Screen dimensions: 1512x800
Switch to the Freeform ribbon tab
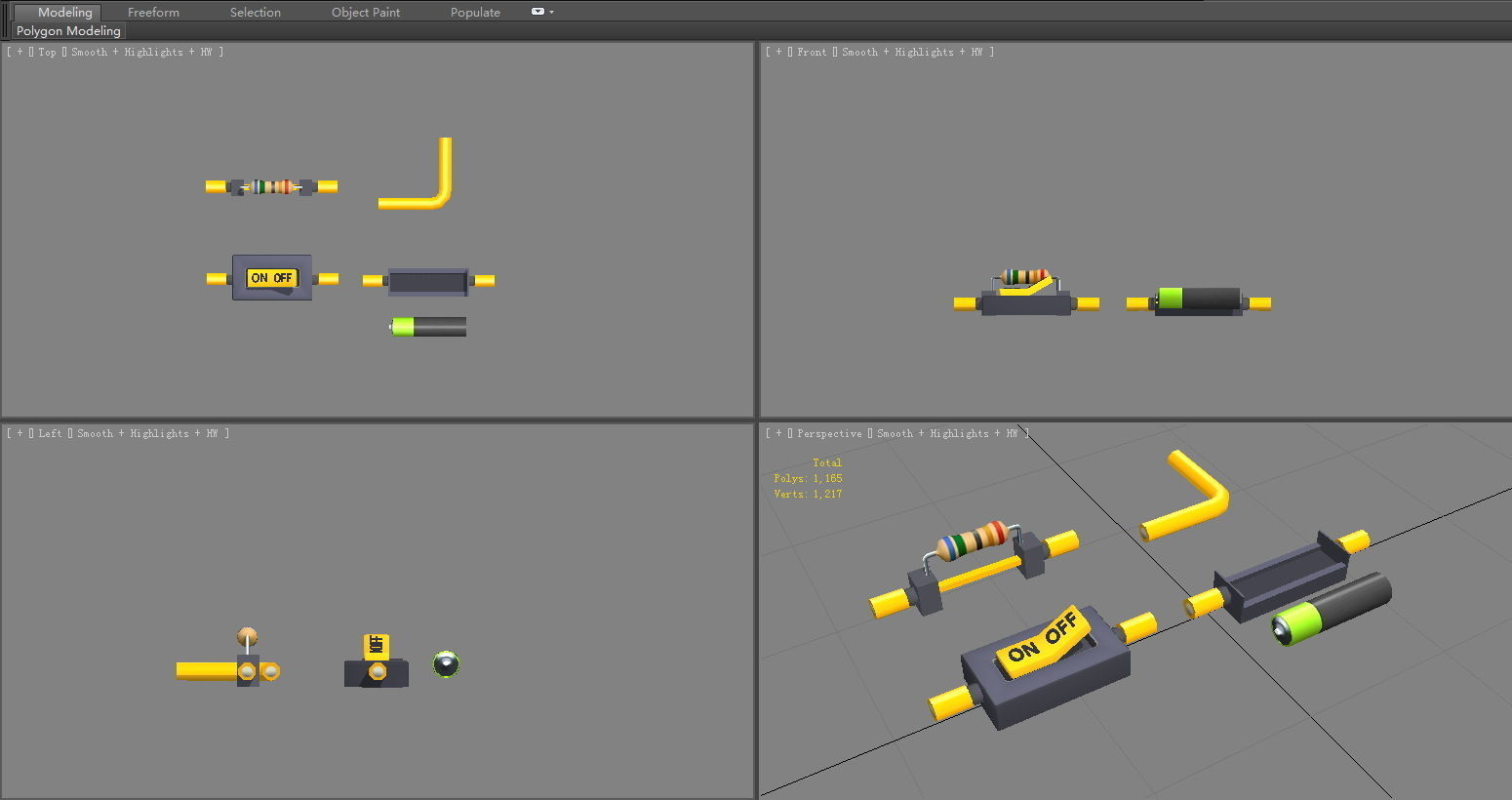click(x=153, y=13)
